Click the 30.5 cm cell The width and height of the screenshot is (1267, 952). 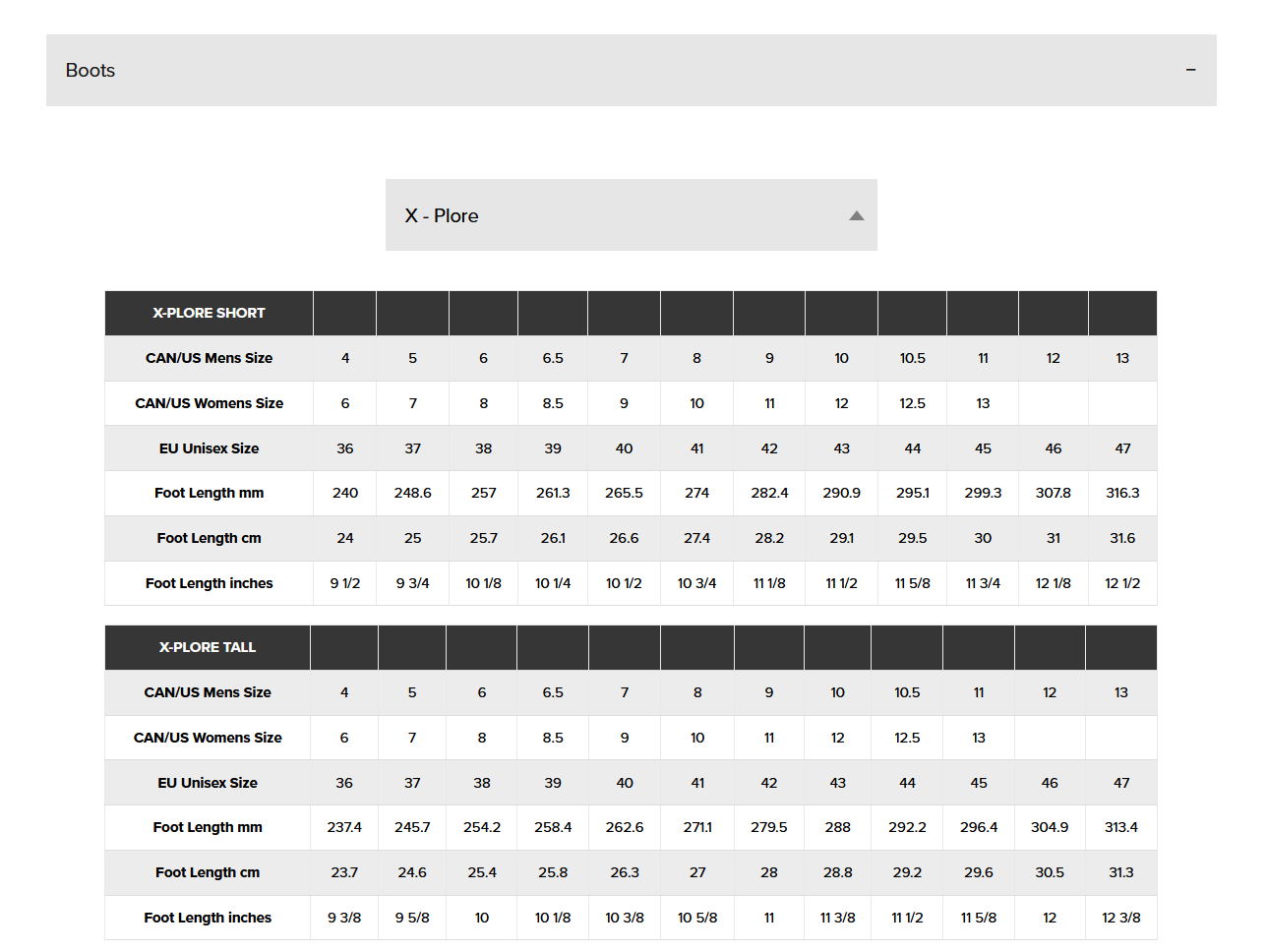pyautogui.click(x=1050, y=872)
